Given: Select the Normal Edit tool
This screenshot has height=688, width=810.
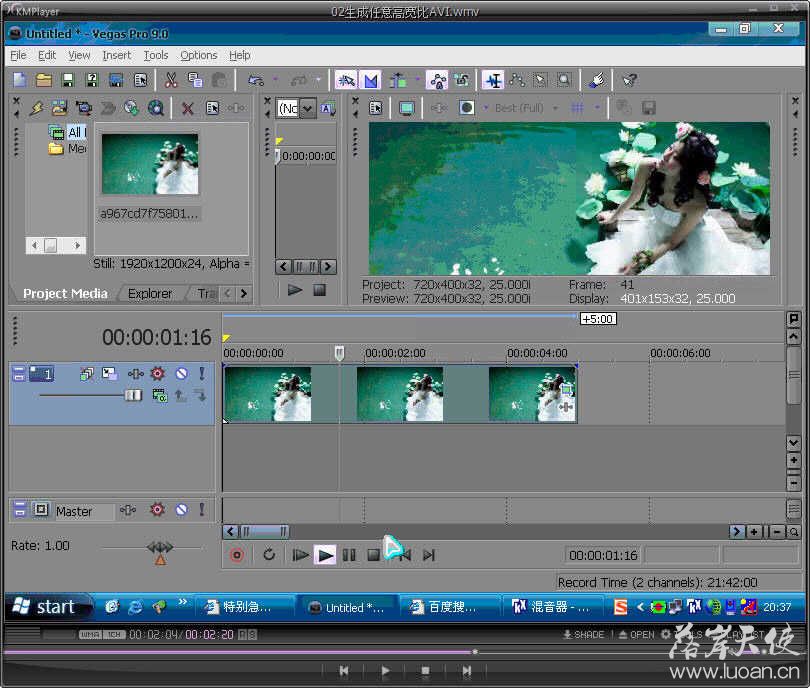Looking at the screenshot, I should point(493,80).
